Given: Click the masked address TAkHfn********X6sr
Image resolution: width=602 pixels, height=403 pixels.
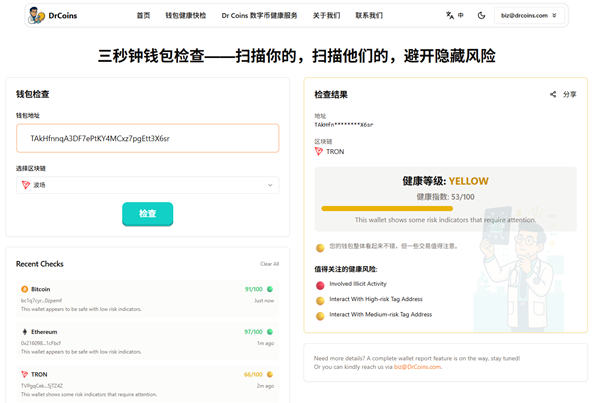Looking at the screenshot, I should (x=344, y=125).
